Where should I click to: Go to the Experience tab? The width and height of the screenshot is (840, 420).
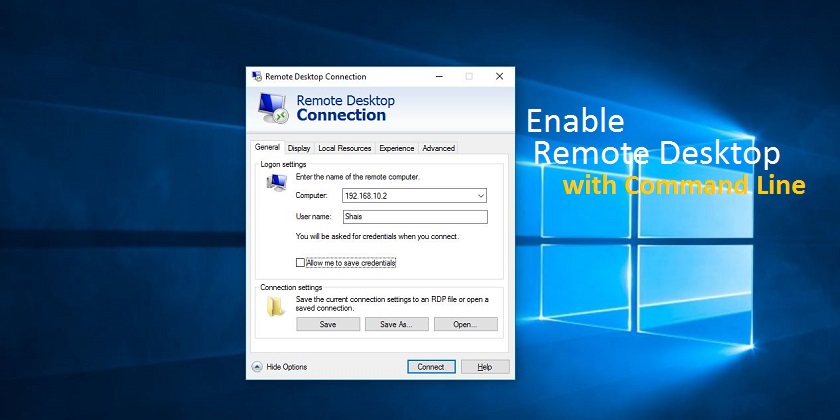396,148
